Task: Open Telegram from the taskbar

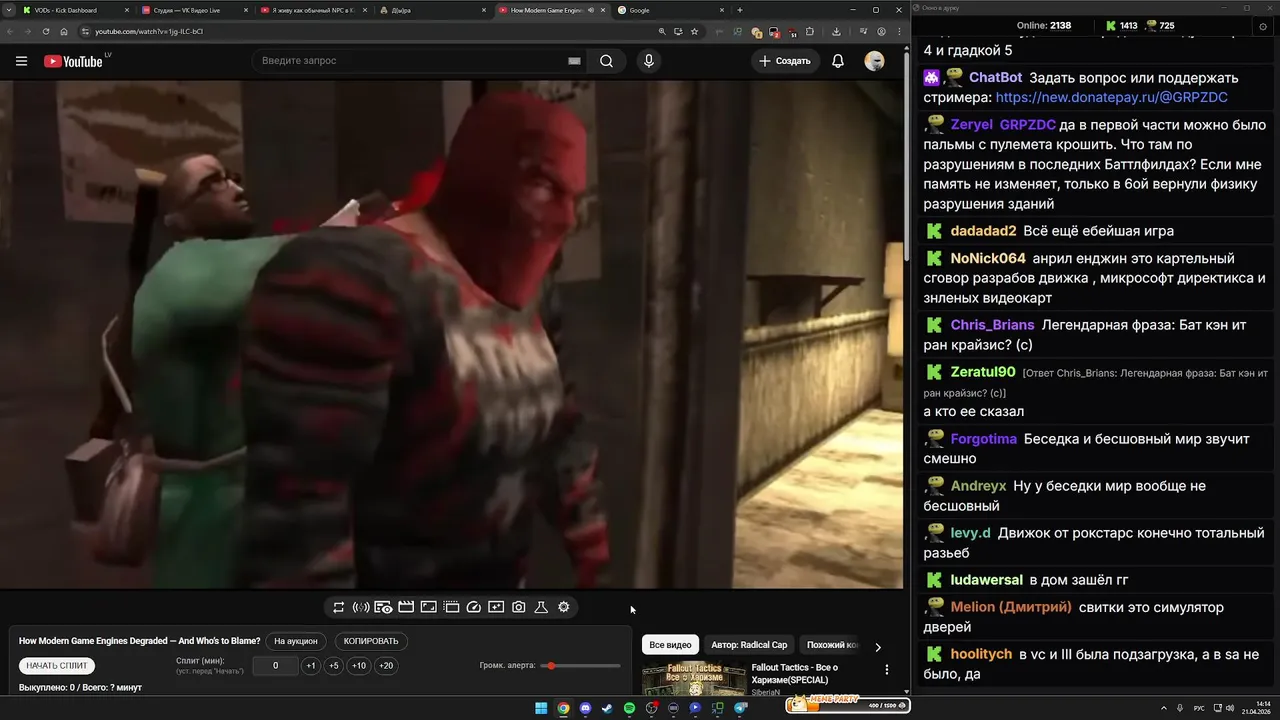Action: tap(740, 708)
